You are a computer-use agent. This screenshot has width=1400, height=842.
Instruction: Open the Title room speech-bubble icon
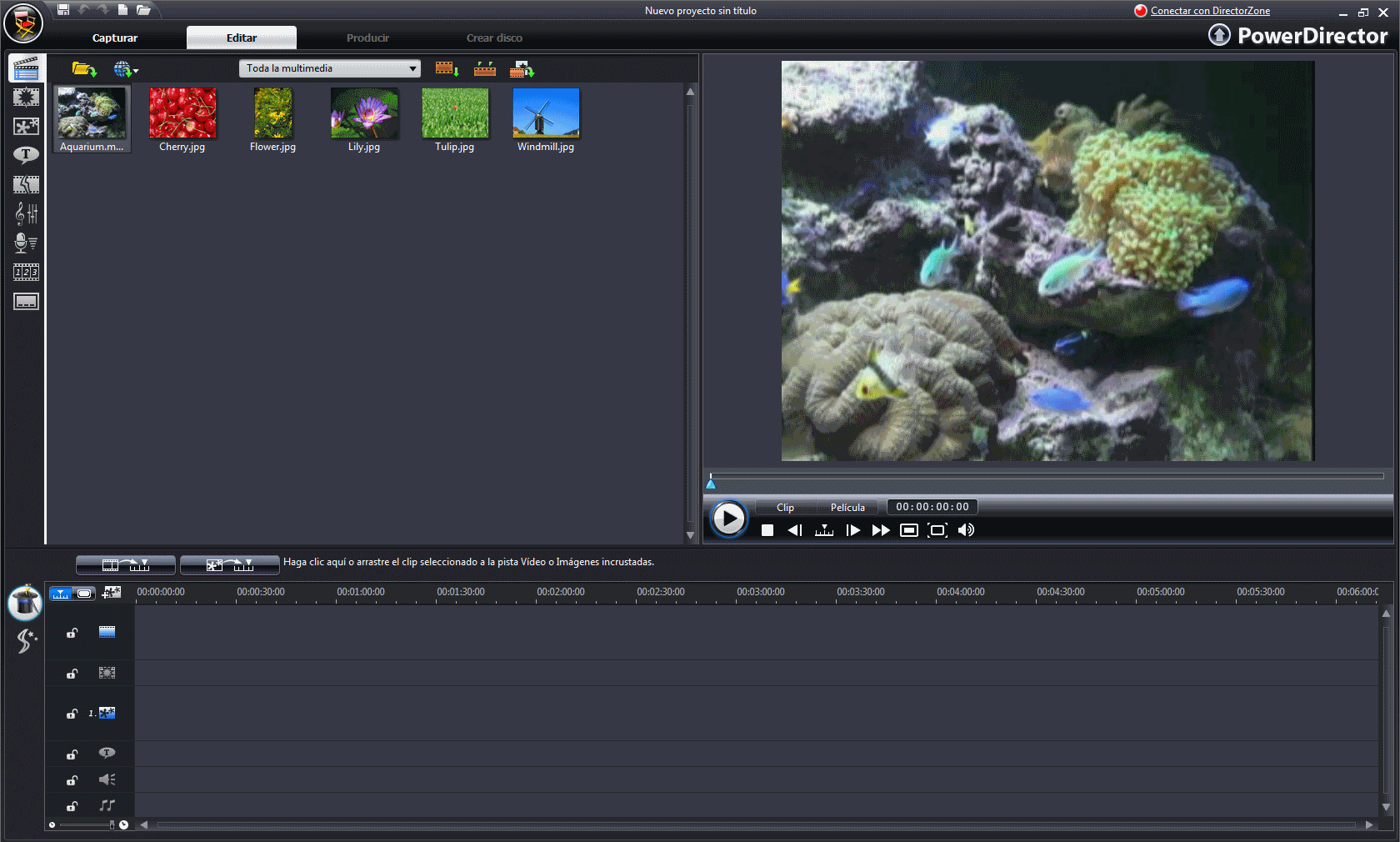pos(26,155)
